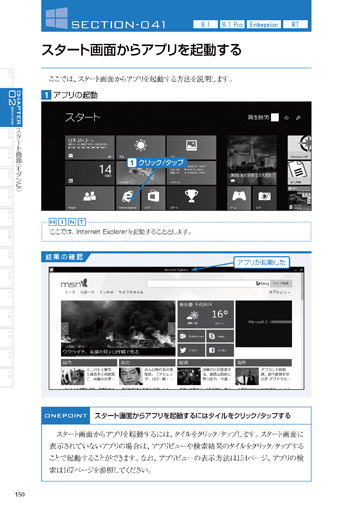Screen dimensions: 360x510
Task: Open the Camera tile
Action: pyautogui.click(x=265, y=198)
